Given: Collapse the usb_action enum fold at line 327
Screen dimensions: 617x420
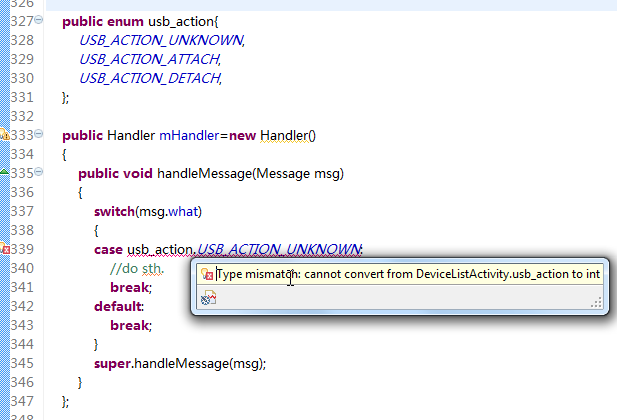Looking at the screenshot, I should click(39, 19).
